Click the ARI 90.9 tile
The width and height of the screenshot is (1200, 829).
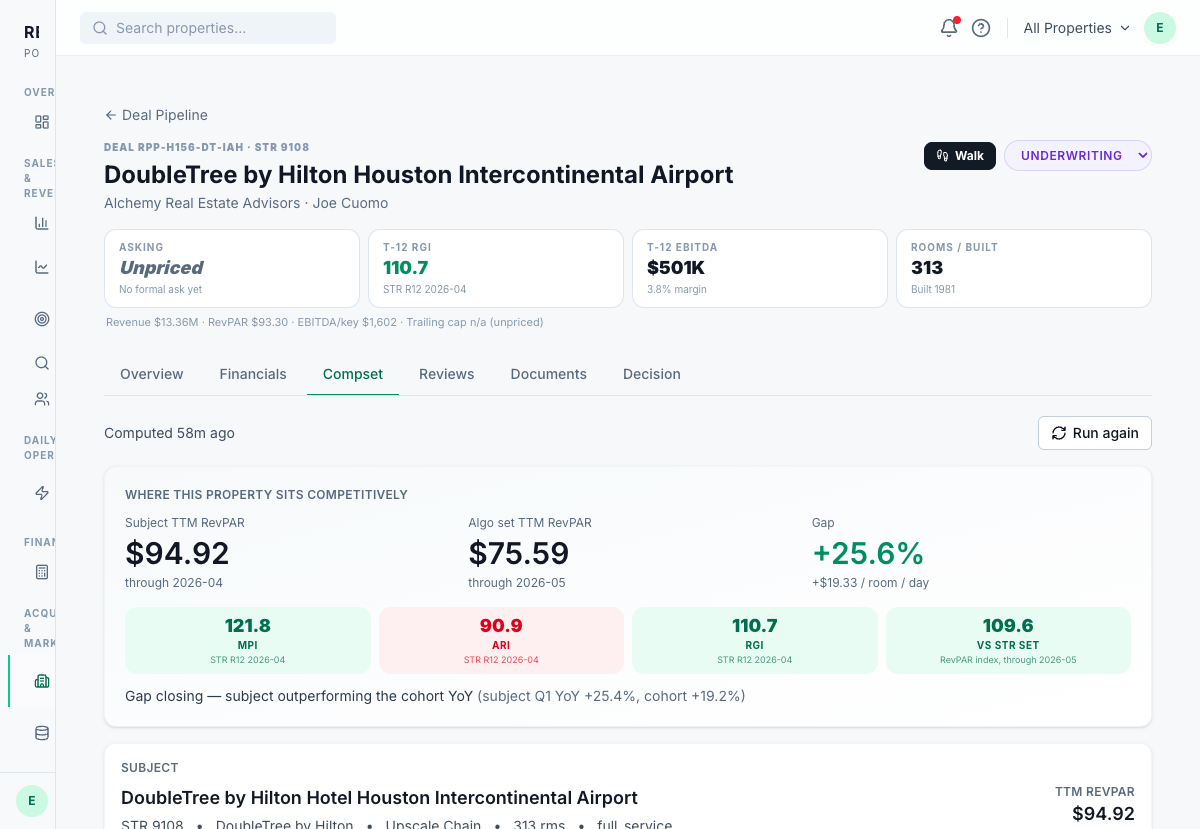pos(501,640)
